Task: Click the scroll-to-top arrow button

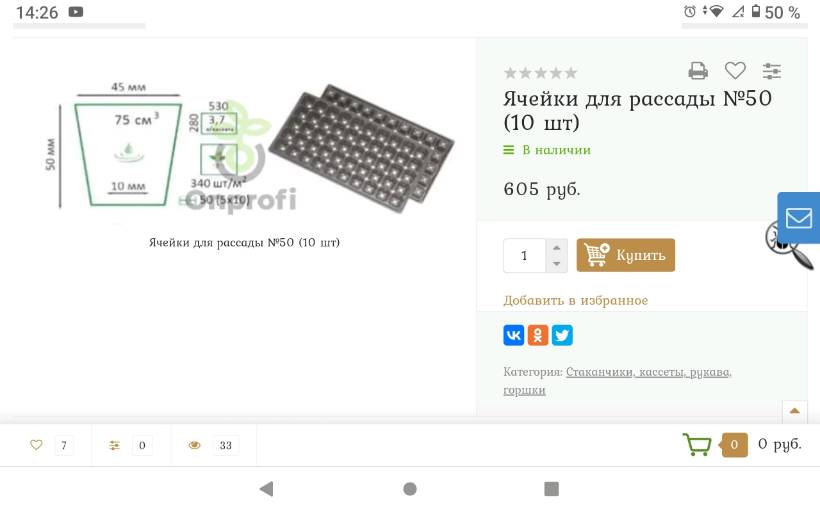Action: 794,411
